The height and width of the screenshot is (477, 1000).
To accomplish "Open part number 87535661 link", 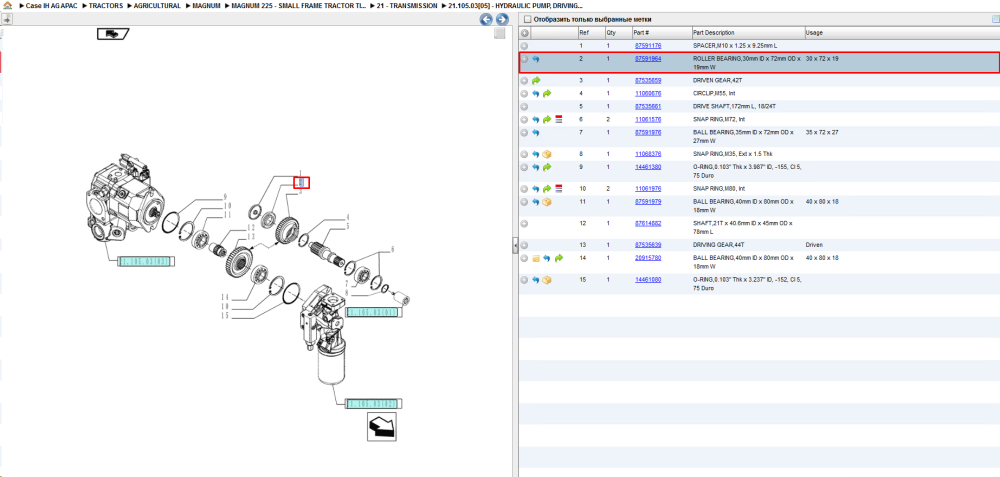I will [647, 106].
